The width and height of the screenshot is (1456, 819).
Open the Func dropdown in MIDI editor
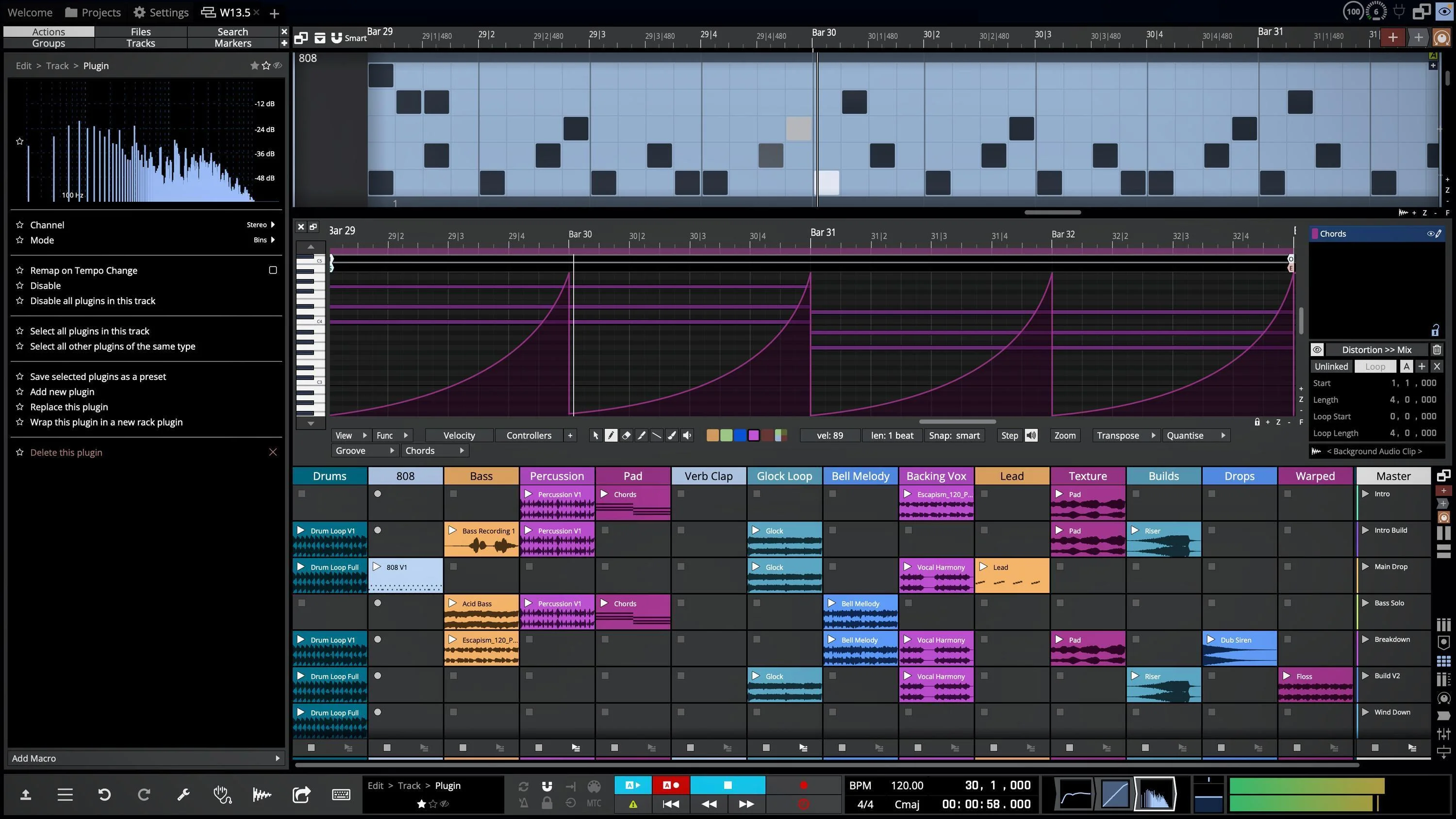(x=393, y=435)
